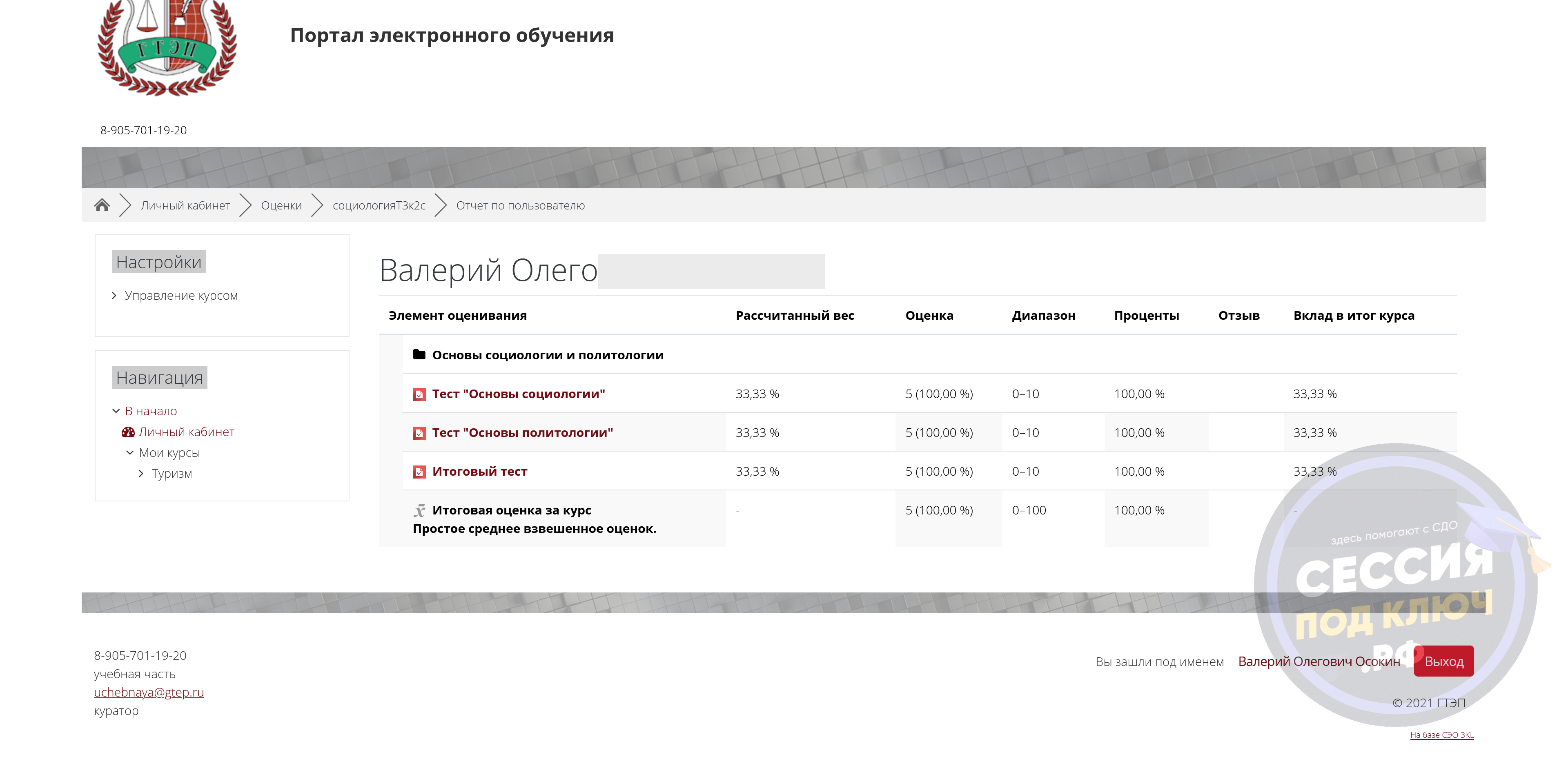Click quiz icon beside Тест "Основы социологии"
1568x757 pixels.
(419, 394)
